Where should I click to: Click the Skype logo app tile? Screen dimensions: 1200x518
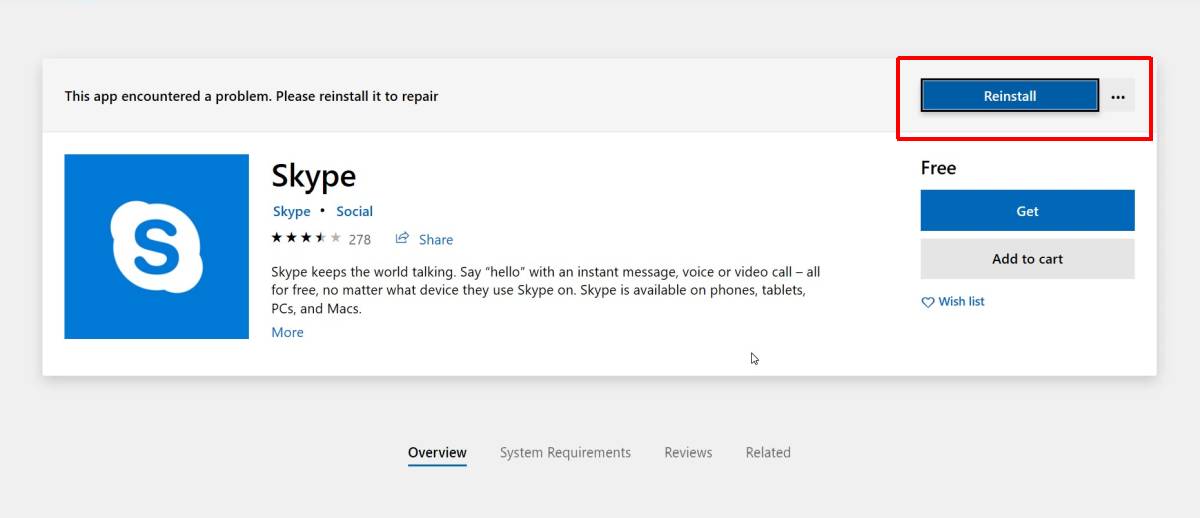pos(156,246)
